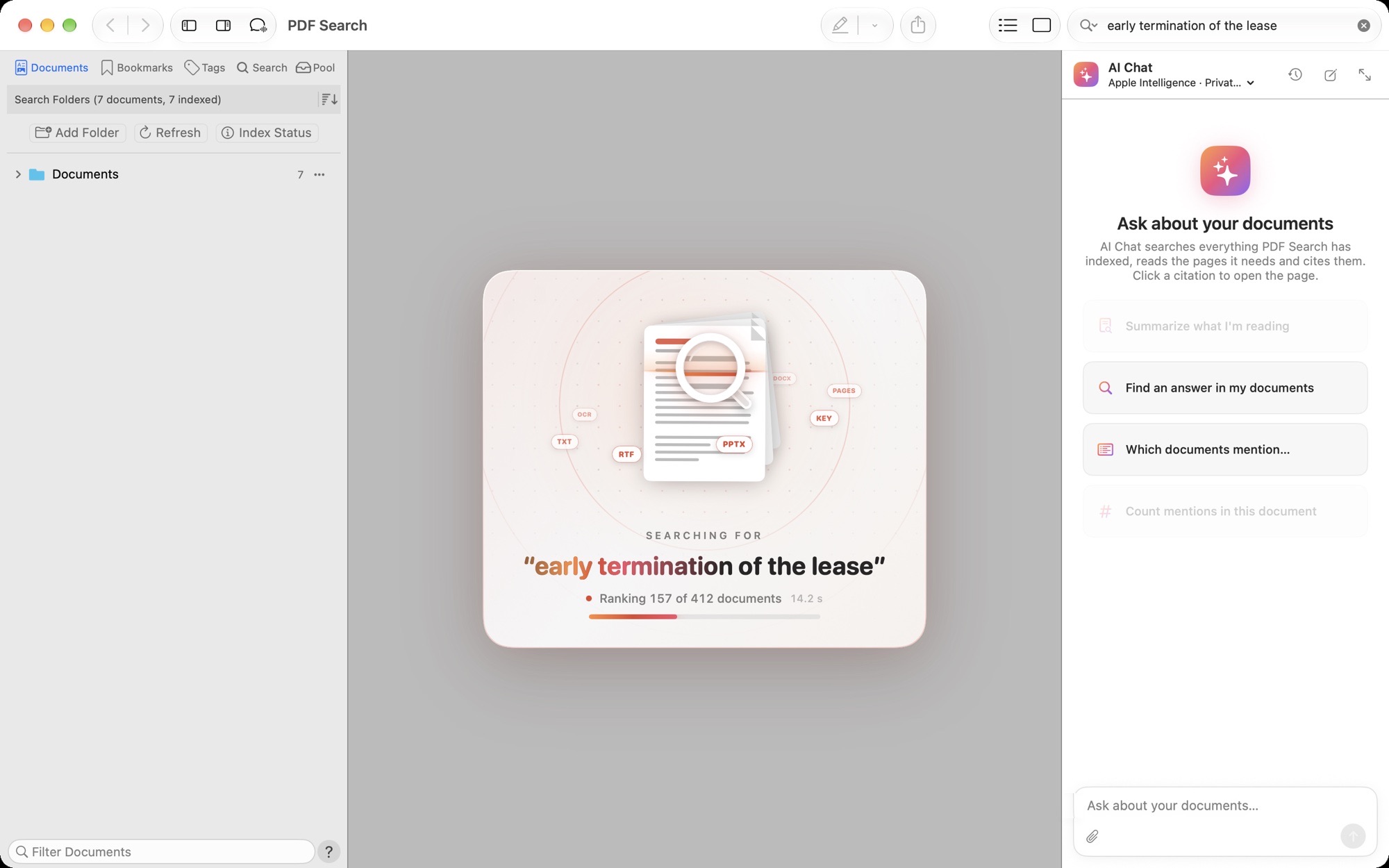Open the Tags tab
Screen dimensions: 1389x868
click(x=205, y=67)
